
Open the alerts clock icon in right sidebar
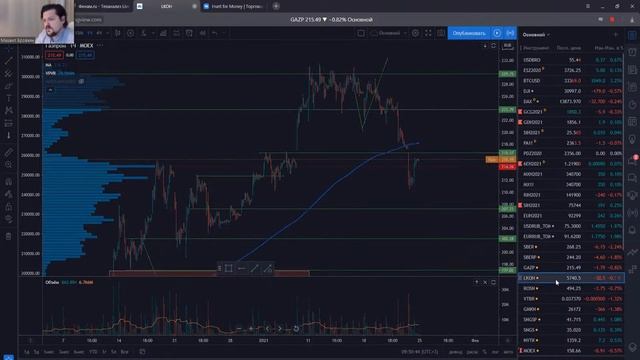point(632,53)
